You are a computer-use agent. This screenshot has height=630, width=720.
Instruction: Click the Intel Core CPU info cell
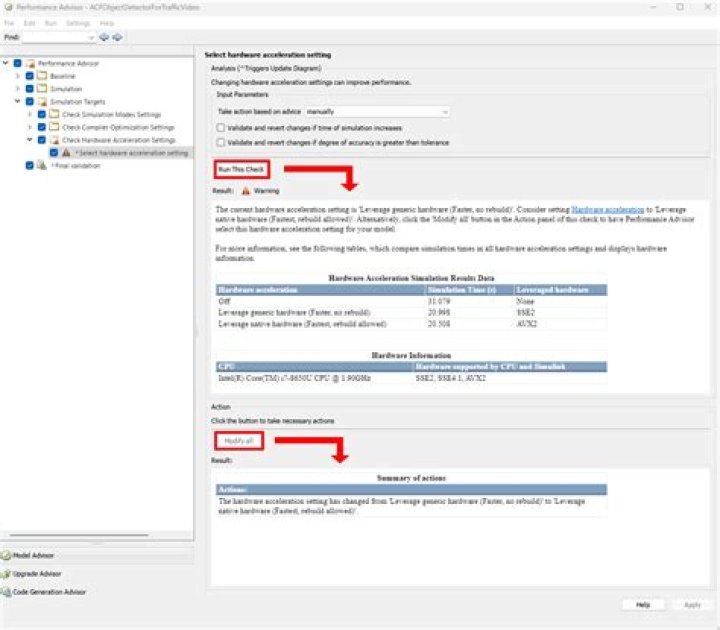tap(294, 378)
